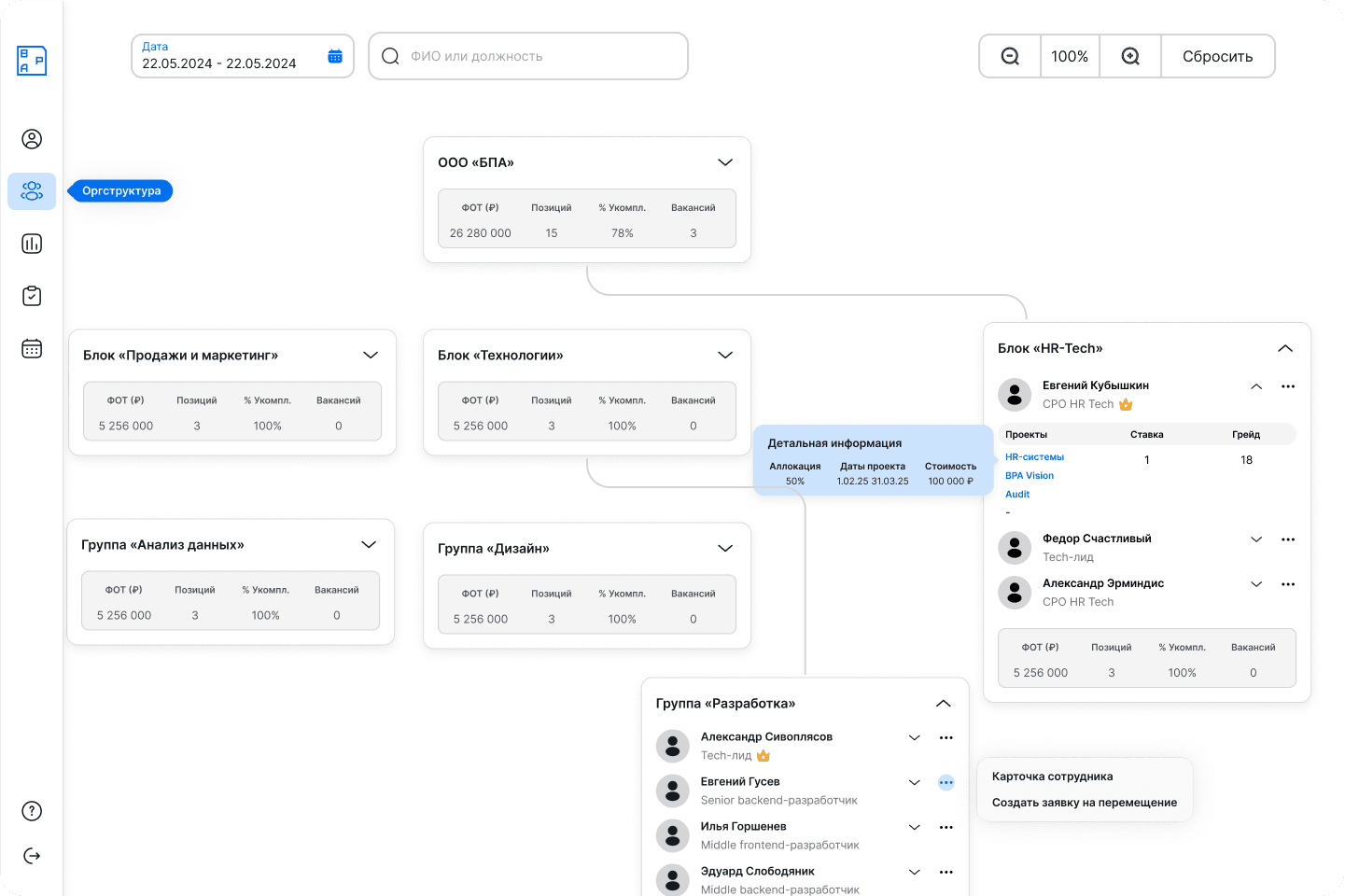
Task: Collapse the Блок «HR-Tech» card
Action: click(x=1285, y=348)
